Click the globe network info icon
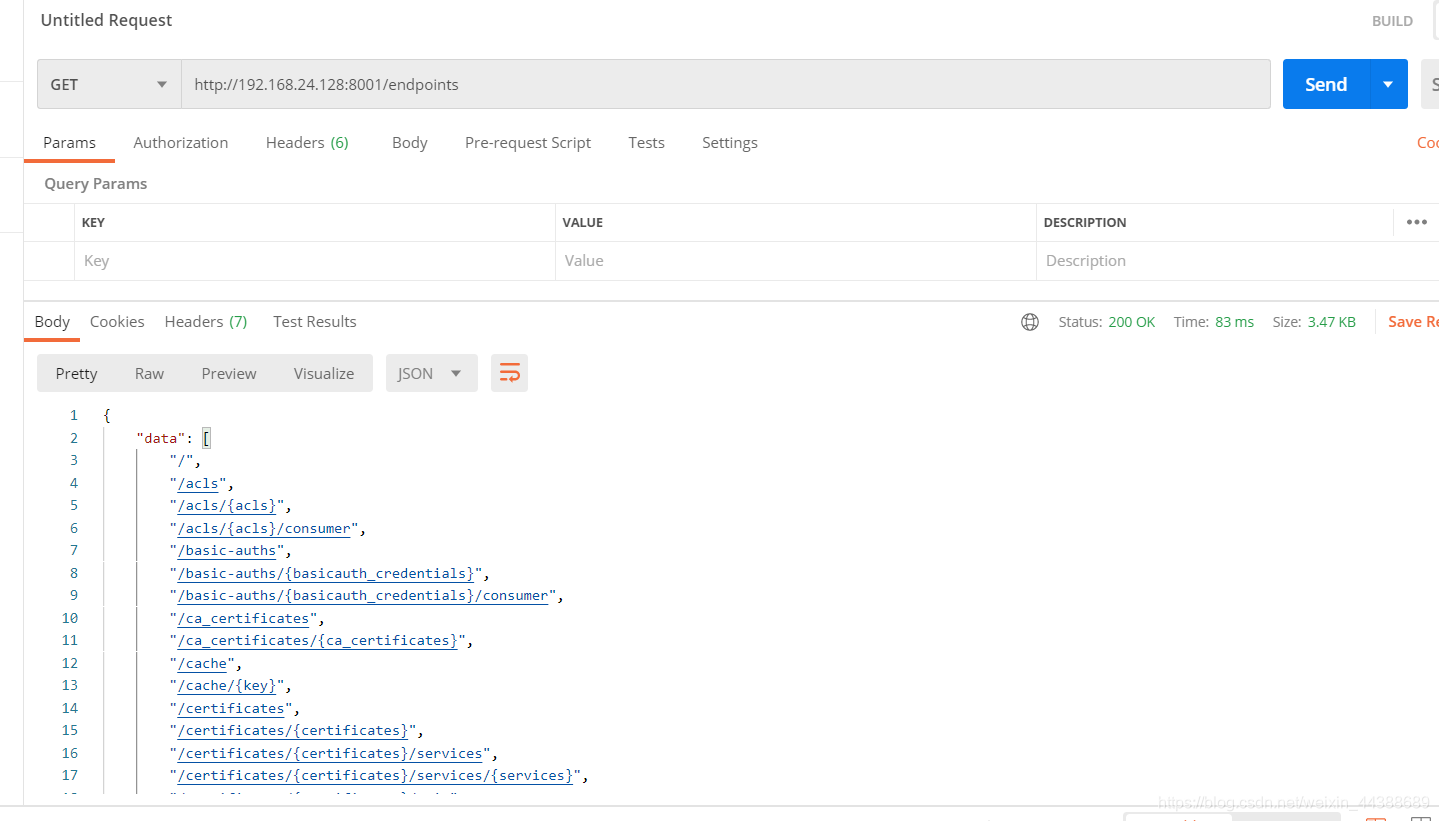Viewport: 1439px width, 821px height. coord(1030,322)
